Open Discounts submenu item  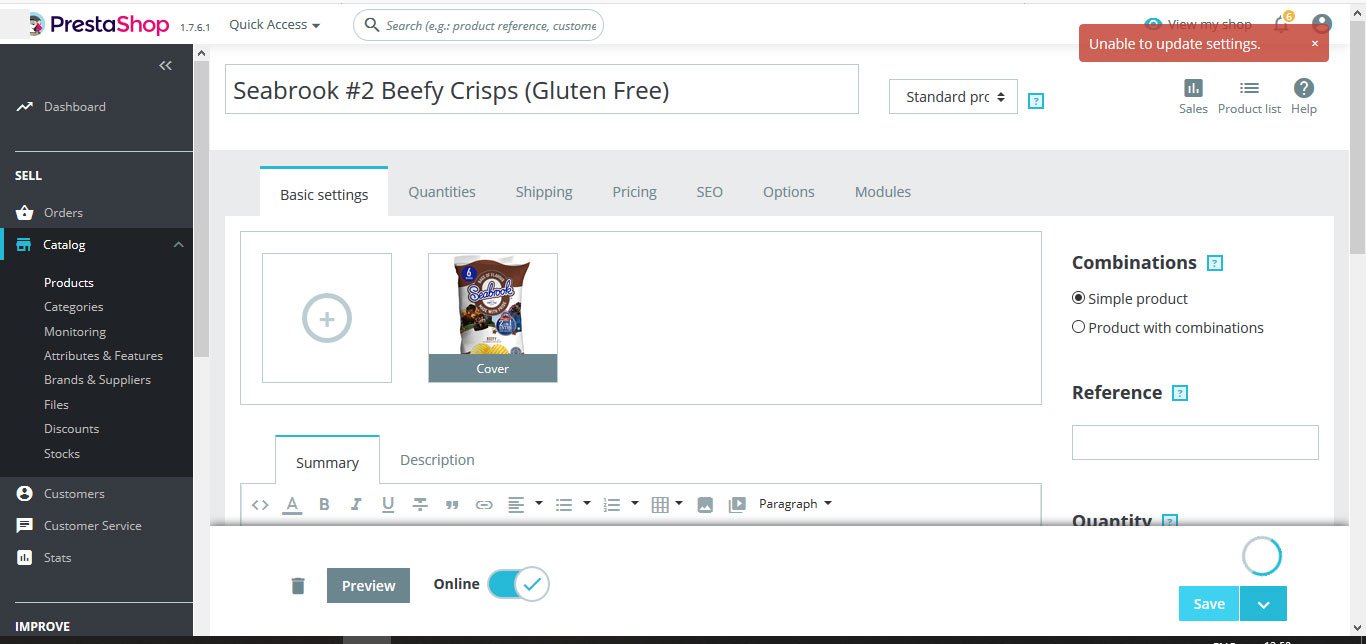[x=71, y=429]
